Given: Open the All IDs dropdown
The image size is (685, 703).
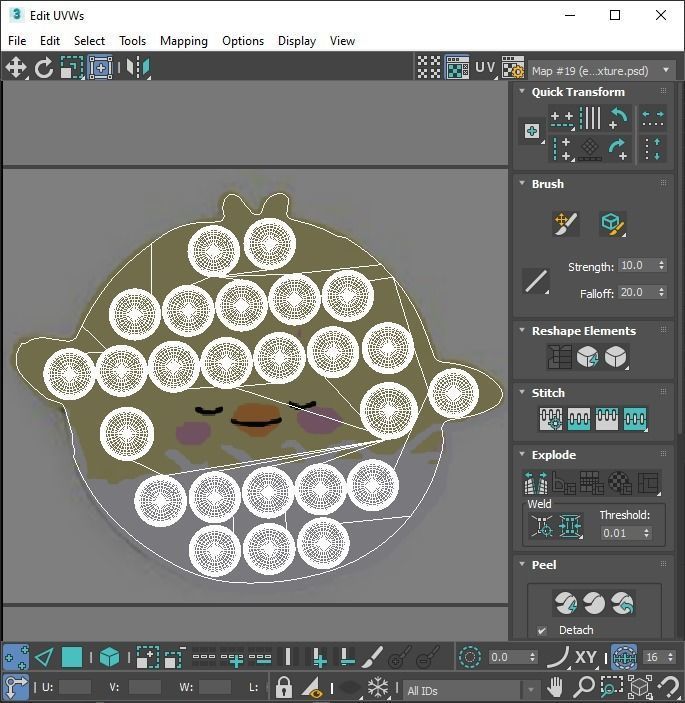Looking at the screenshot, I should (x=471, y=690).
